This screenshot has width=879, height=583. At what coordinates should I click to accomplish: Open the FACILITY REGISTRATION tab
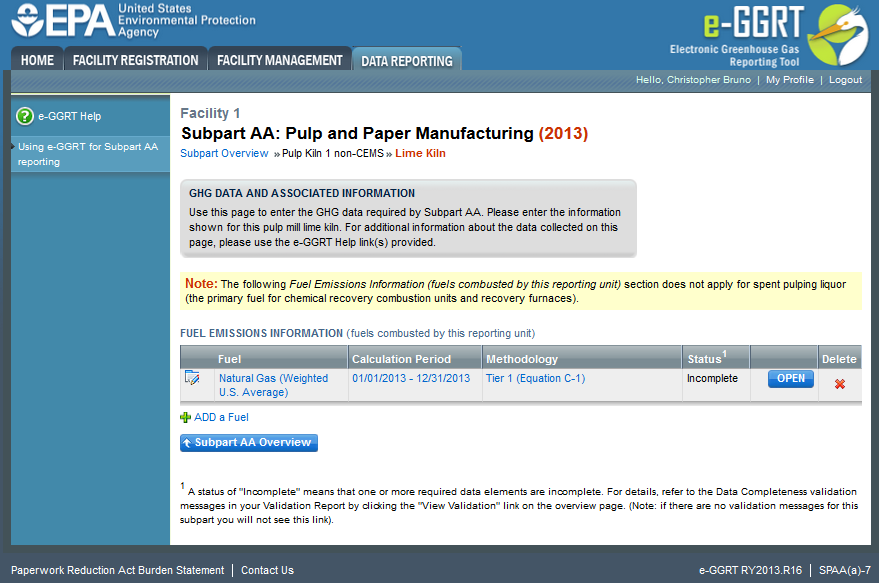point(135,60)
